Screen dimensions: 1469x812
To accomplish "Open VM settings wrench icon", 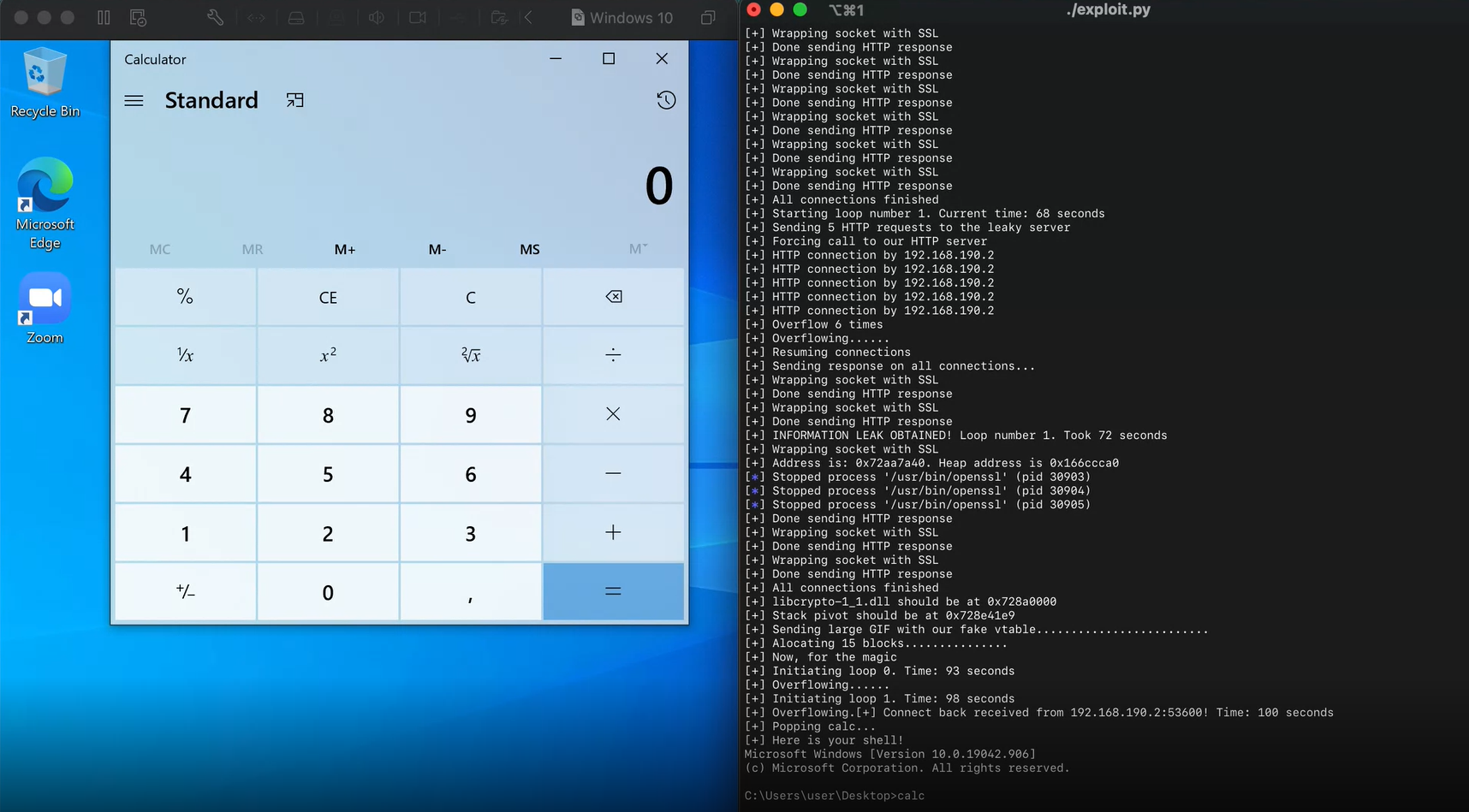I will pyautogui.click(x=215, y=17).
